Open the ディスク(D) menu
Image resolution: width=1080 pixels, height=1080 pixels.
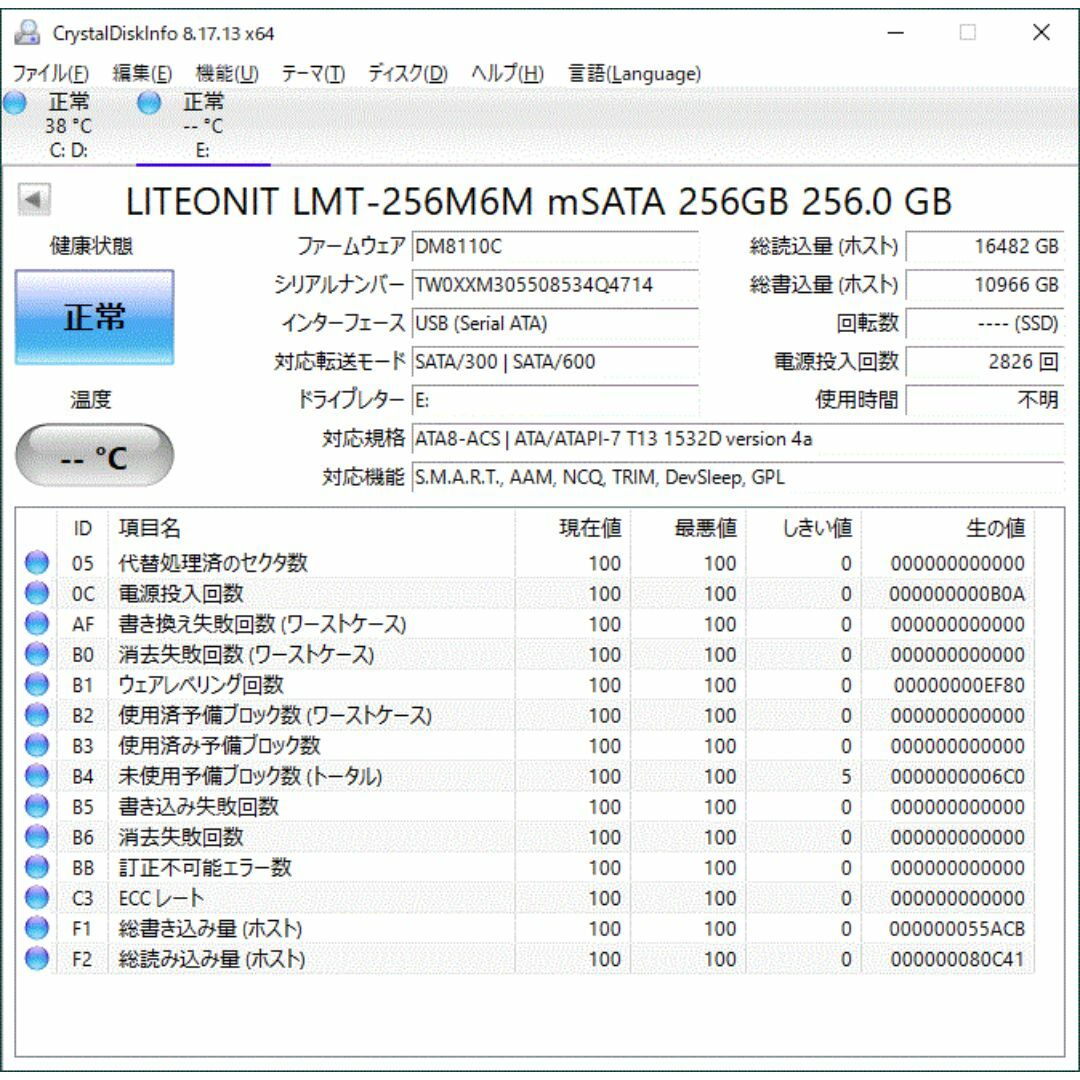coord(408,73)
